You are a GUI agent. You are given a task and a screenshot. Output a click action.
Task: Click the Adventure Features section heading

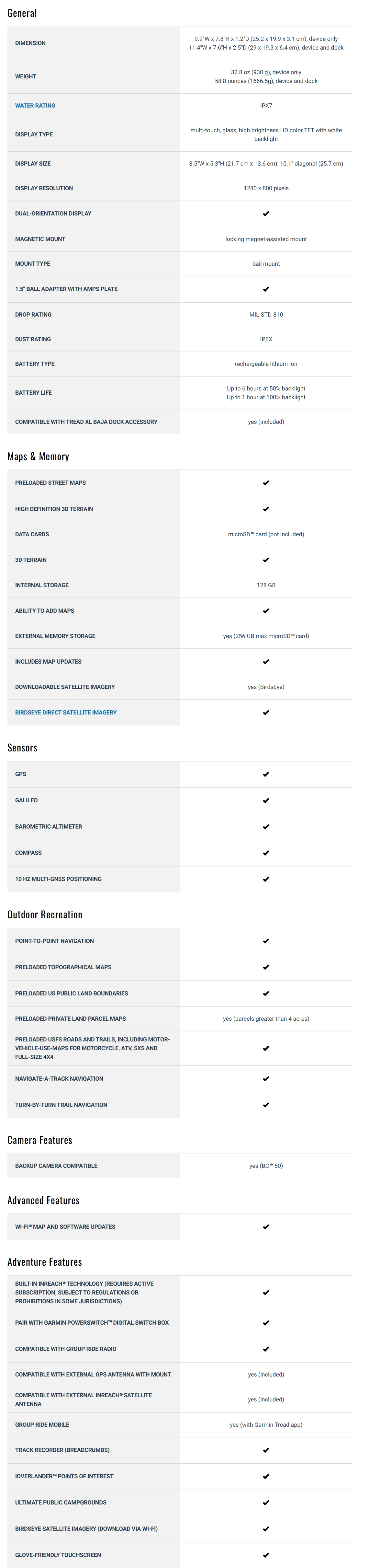tap(44, 1262)
